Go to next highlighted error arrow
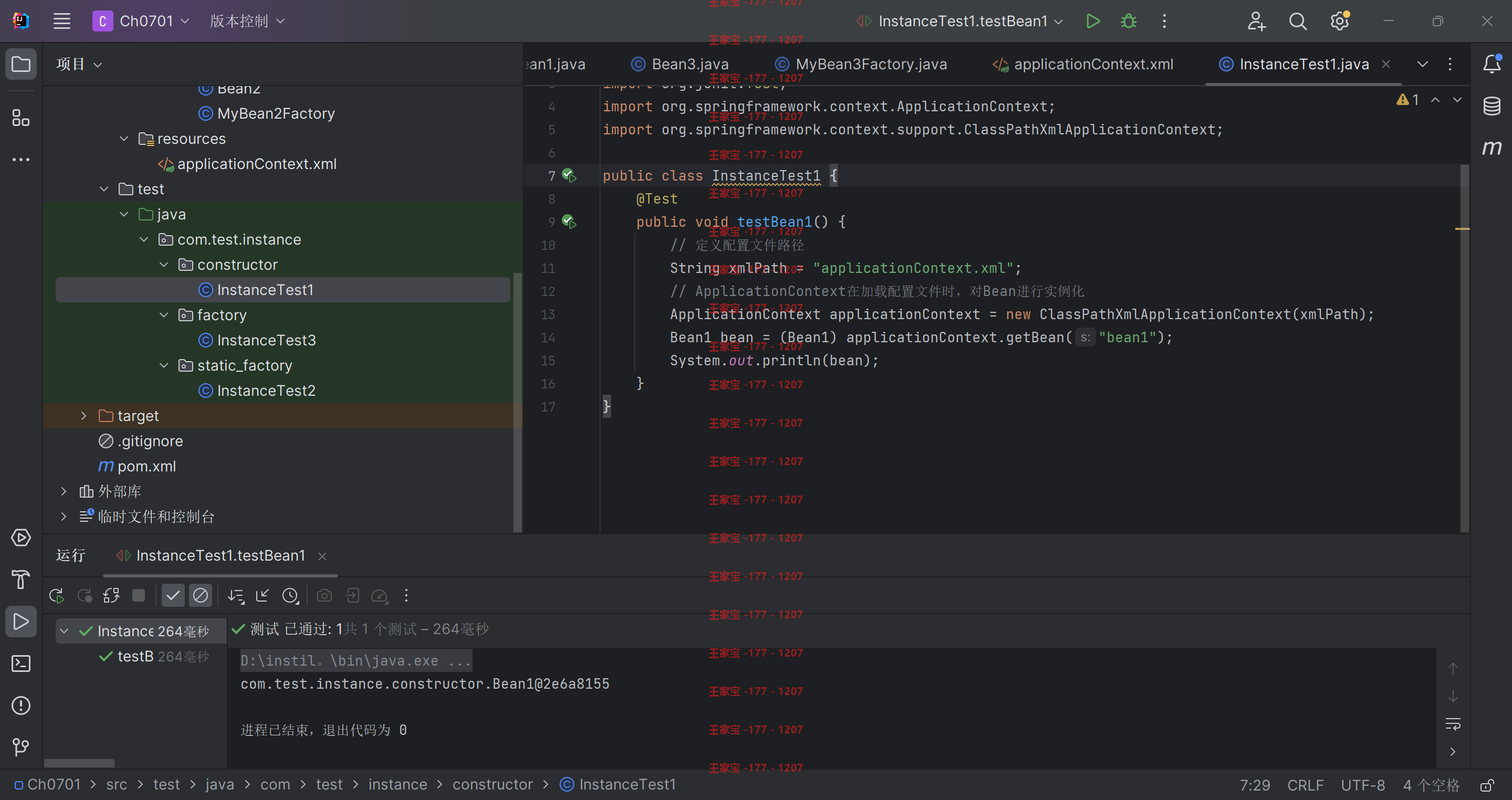This screenshot has width=1512, height=800. [1457, 100]
